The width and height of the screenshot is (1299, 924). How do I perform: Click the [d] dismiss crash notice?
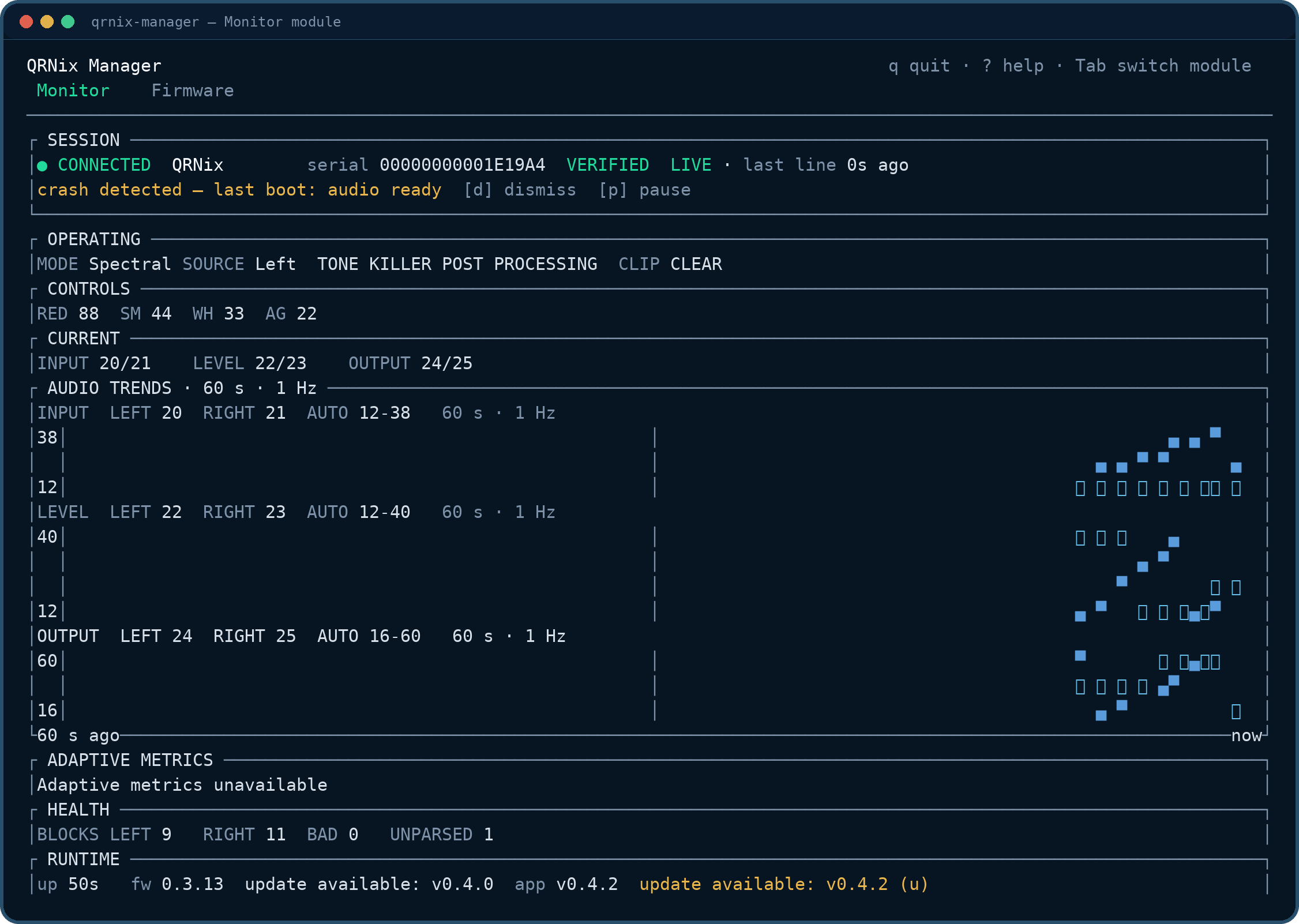pyautogui.click(x=520, y=190)
